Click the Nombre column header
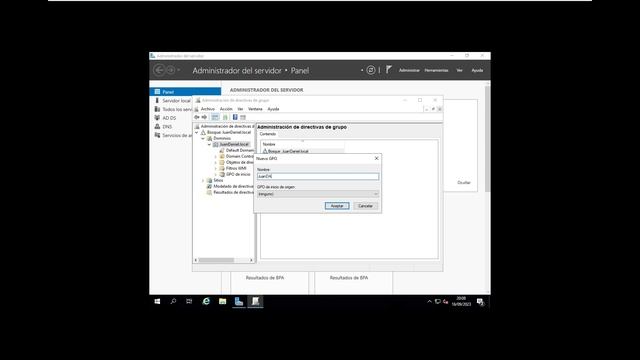Image resolution: width=640 pixels, height=360 pixels. coord(302,144)
